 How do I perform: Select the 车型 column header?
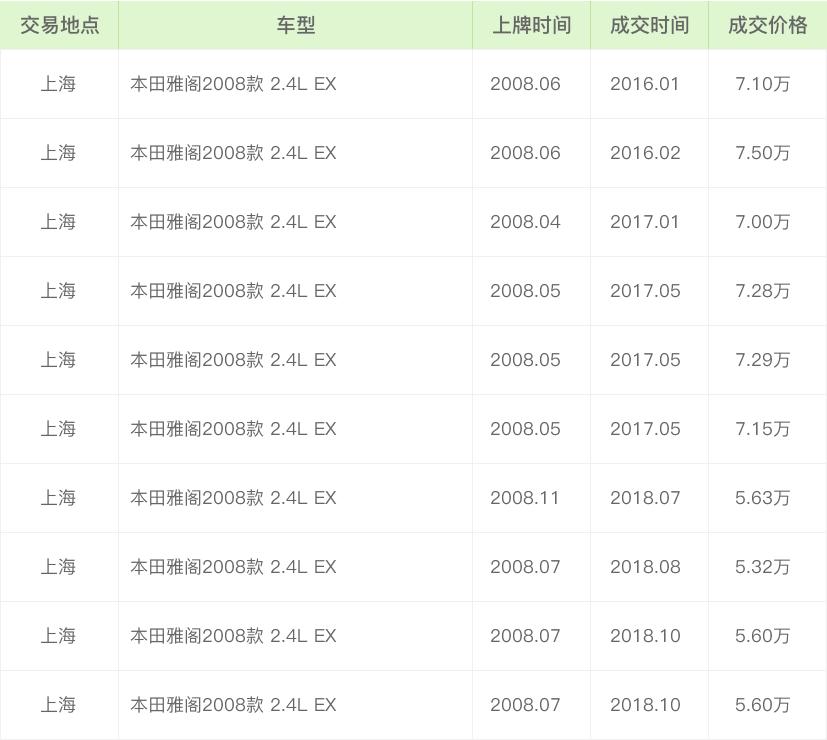tap(295, 25)
